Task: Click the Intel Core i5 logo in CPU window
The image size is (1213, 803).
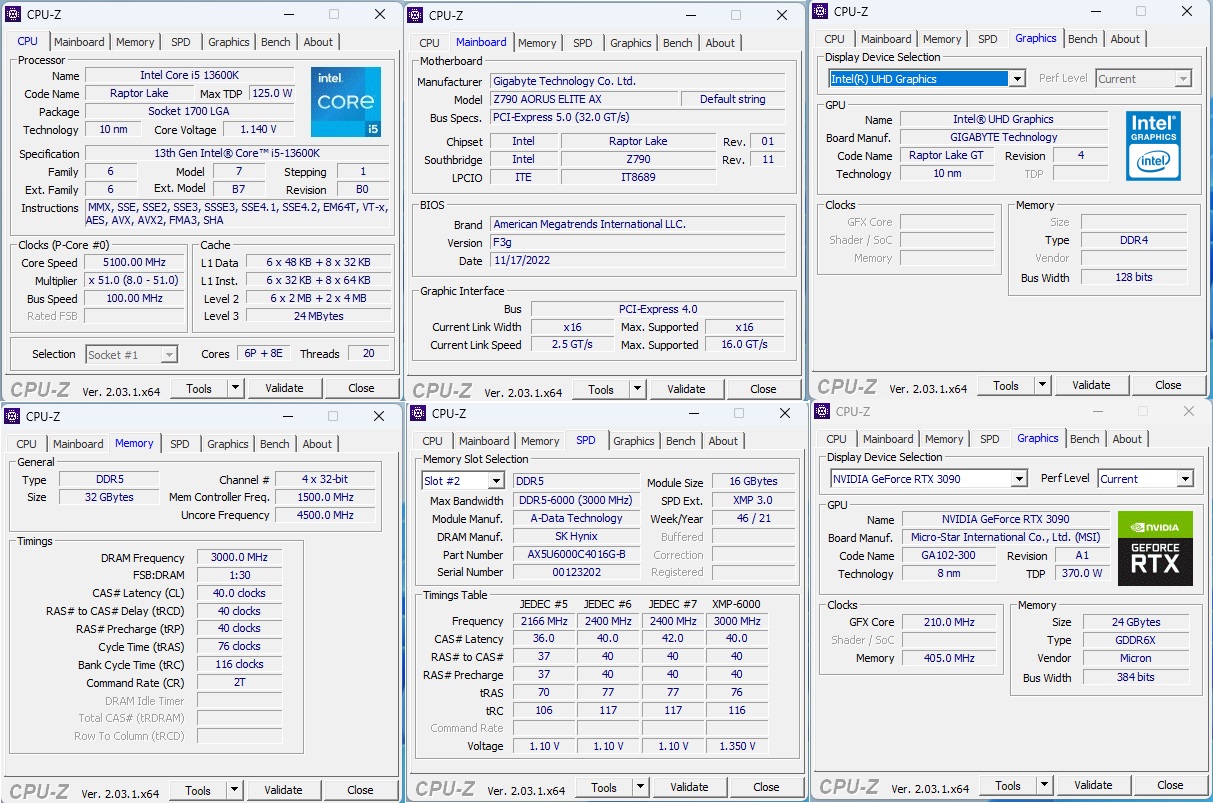Action: click(x=346, y=102)
